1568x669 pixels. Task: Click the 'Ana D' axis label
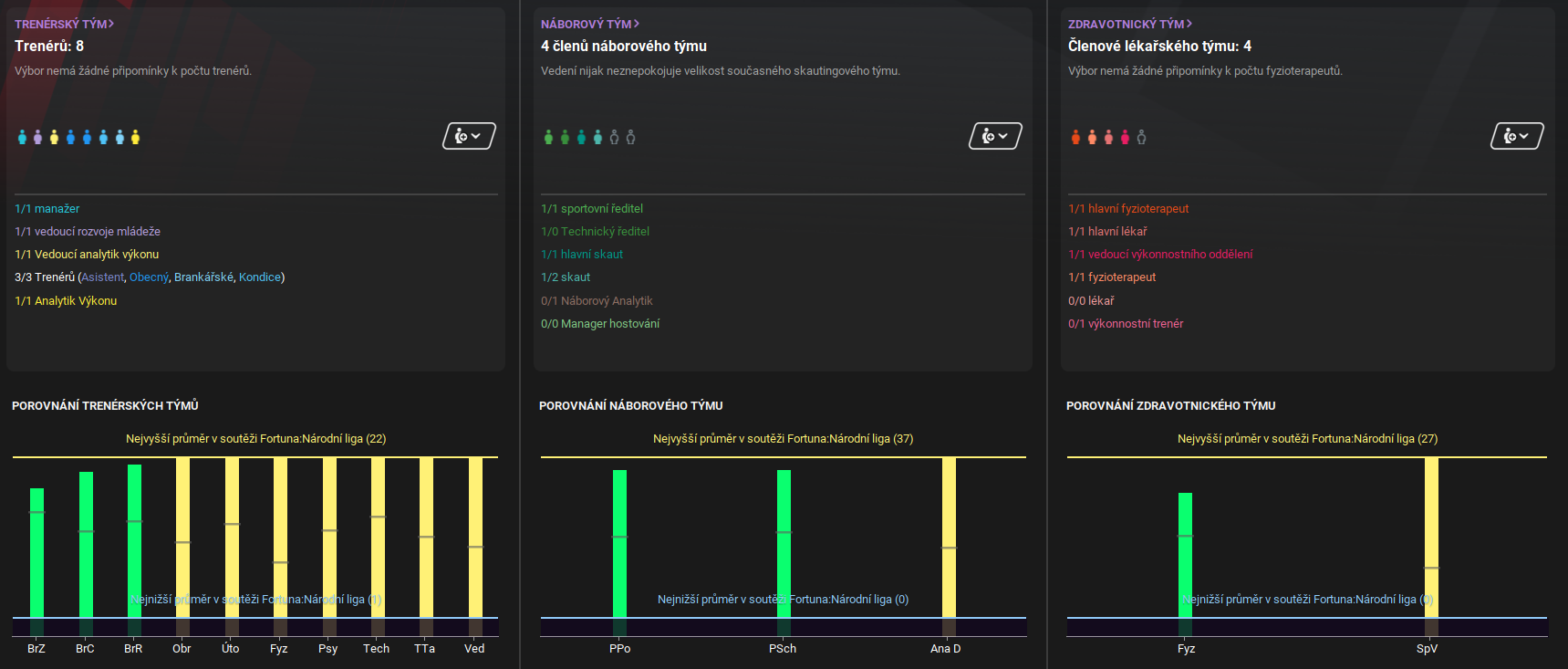tap(946, 649)
